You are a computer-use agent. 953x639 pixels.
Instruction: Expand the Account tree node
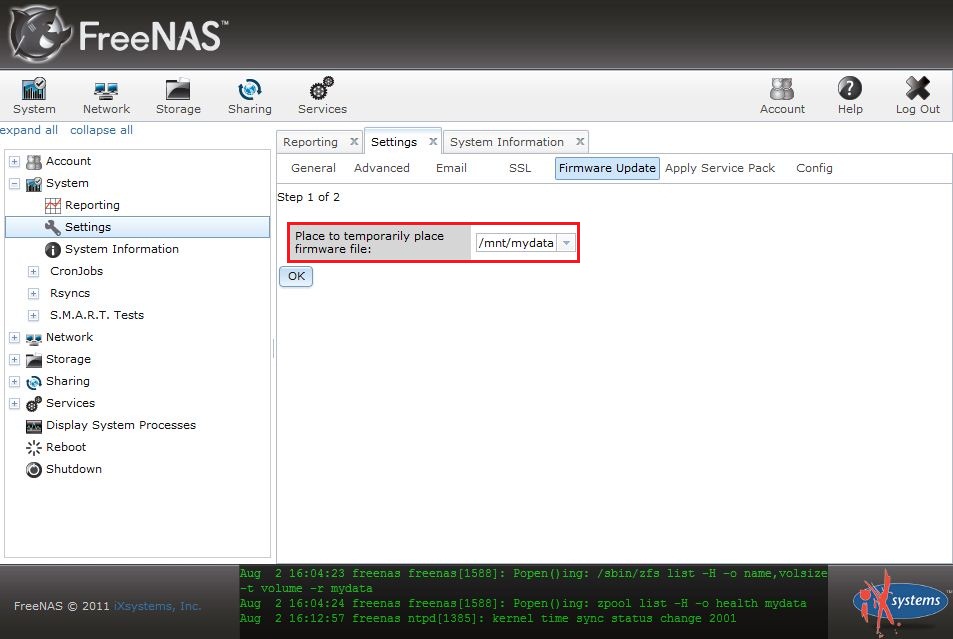click(x=14, y=162)
